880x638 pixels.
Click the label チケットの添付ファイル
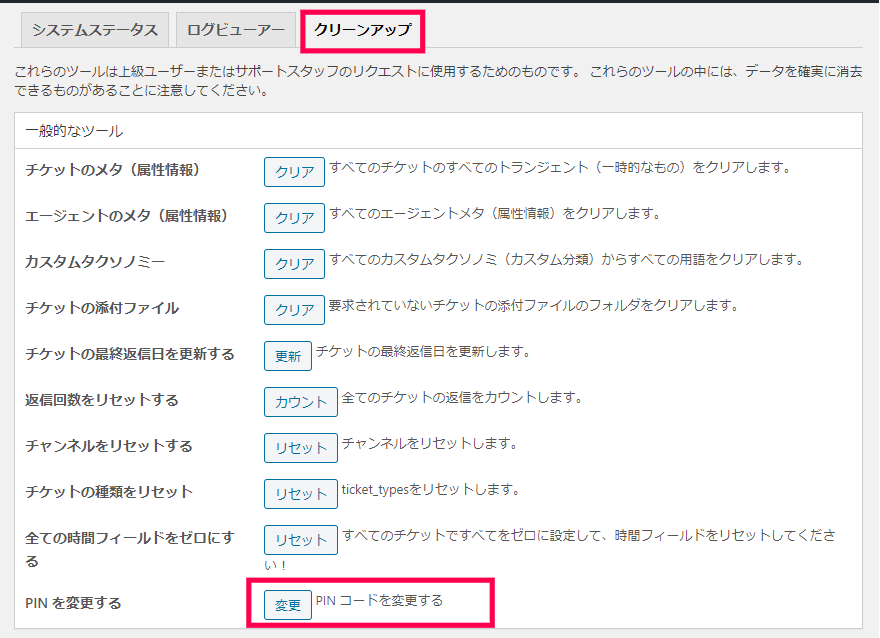102,308
